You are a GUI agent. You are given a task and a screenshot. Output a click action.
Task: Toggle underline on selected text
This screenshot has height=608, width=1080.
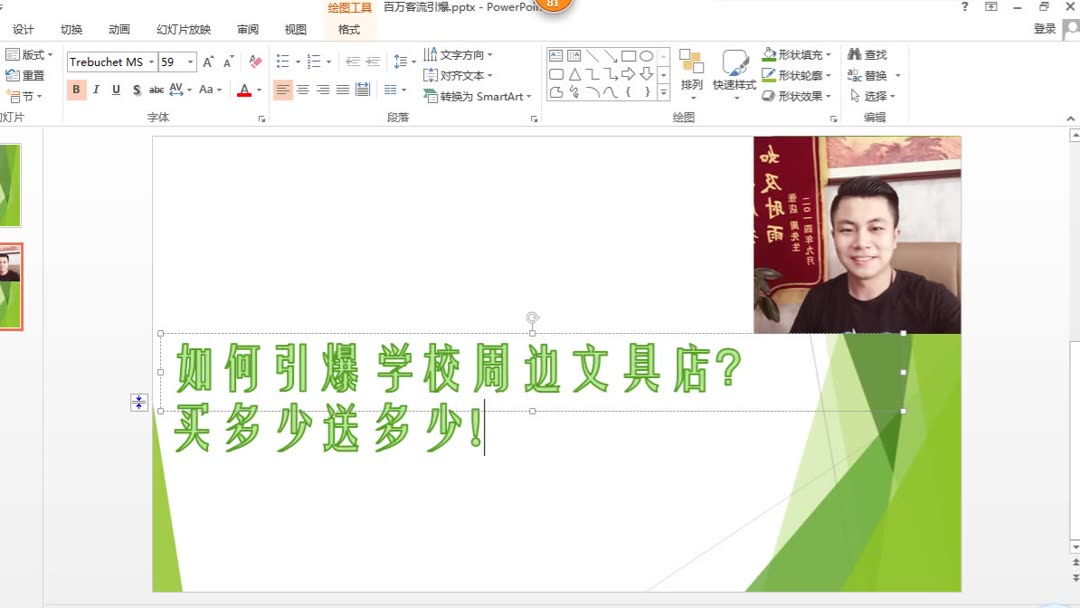pyautogui.click(x=115, y=89)
